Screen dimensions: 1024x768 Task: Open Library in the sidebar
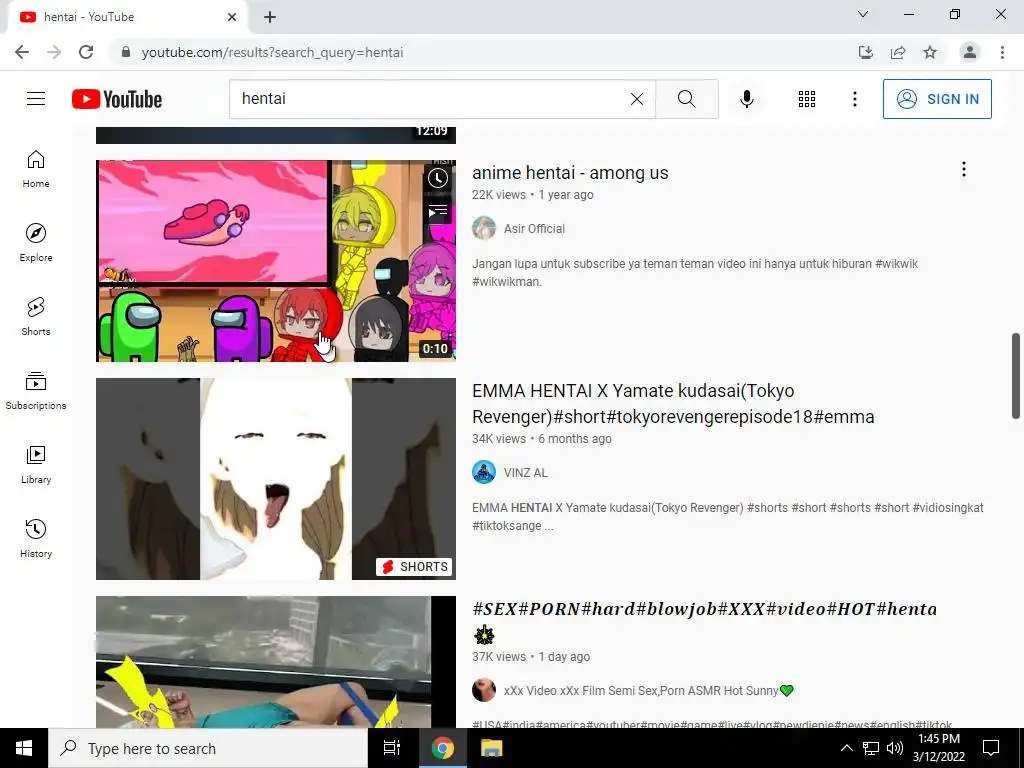pos(36,464)
